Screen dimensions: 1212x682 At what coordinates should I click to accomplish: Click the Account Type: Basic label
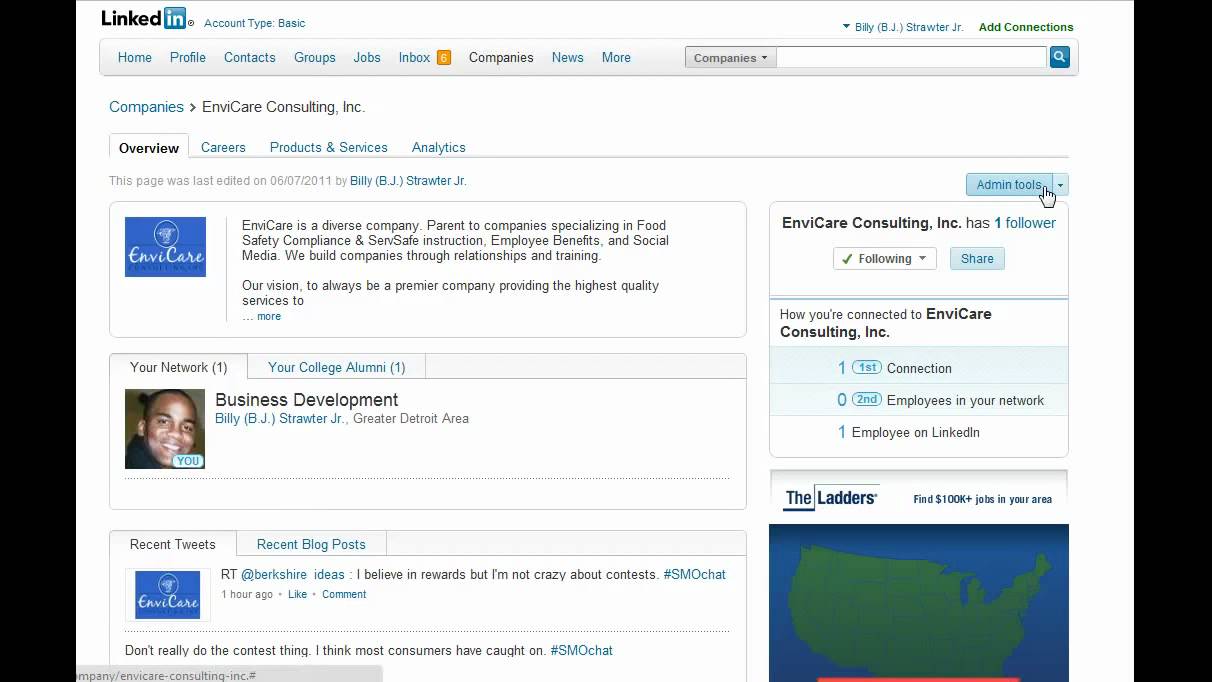(254, 23)
